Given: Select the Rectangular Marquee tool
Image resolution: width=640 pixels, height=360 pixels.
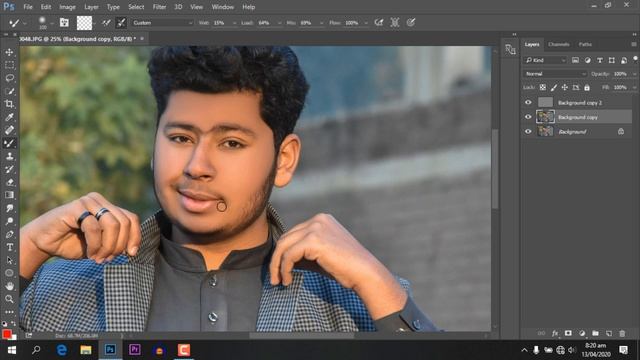Looking at the screenshot, I should pyautogui.click(x=9, y=65).
